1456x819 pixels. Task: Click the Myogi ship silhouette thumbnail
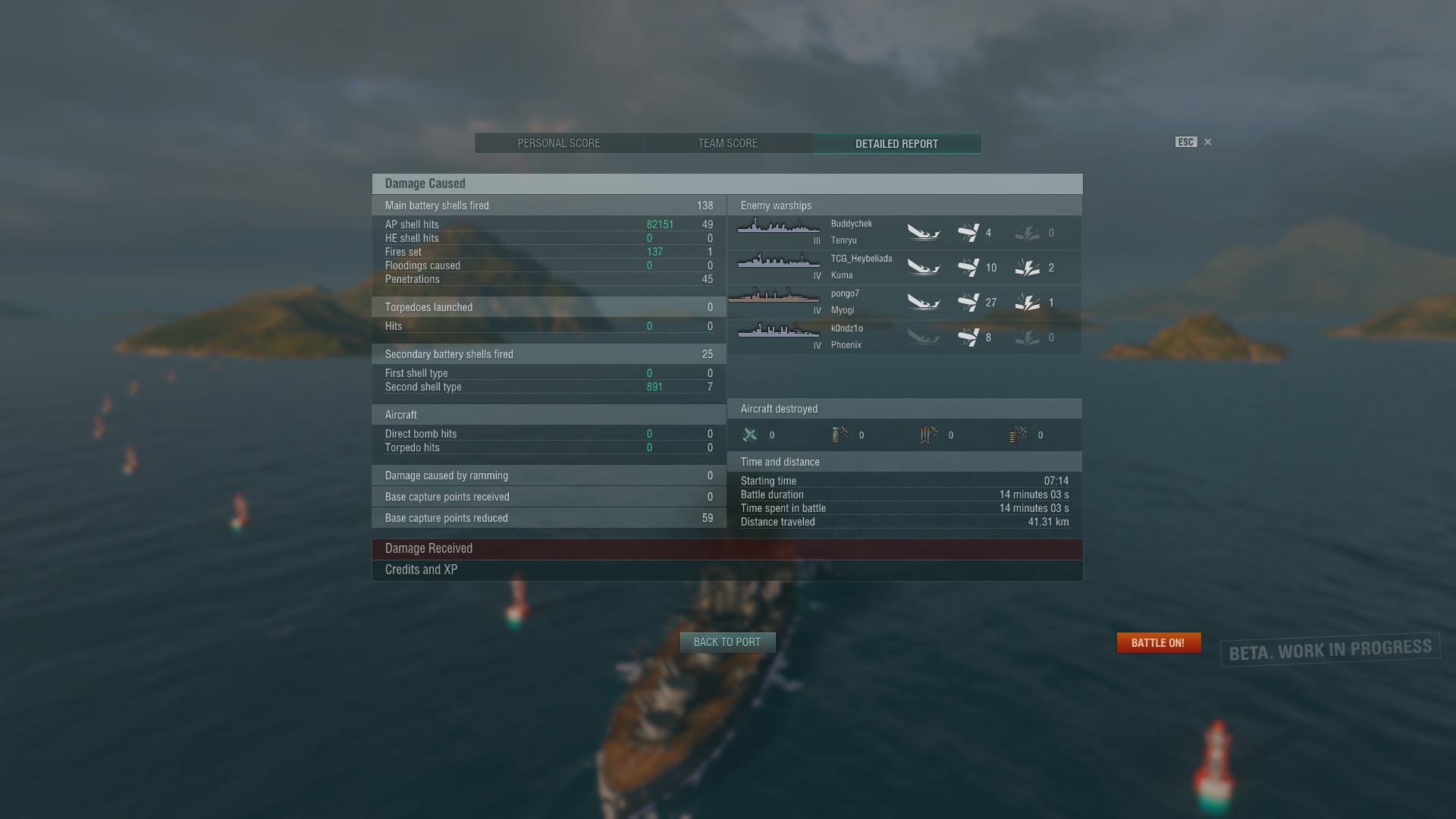tap(774, 296)
